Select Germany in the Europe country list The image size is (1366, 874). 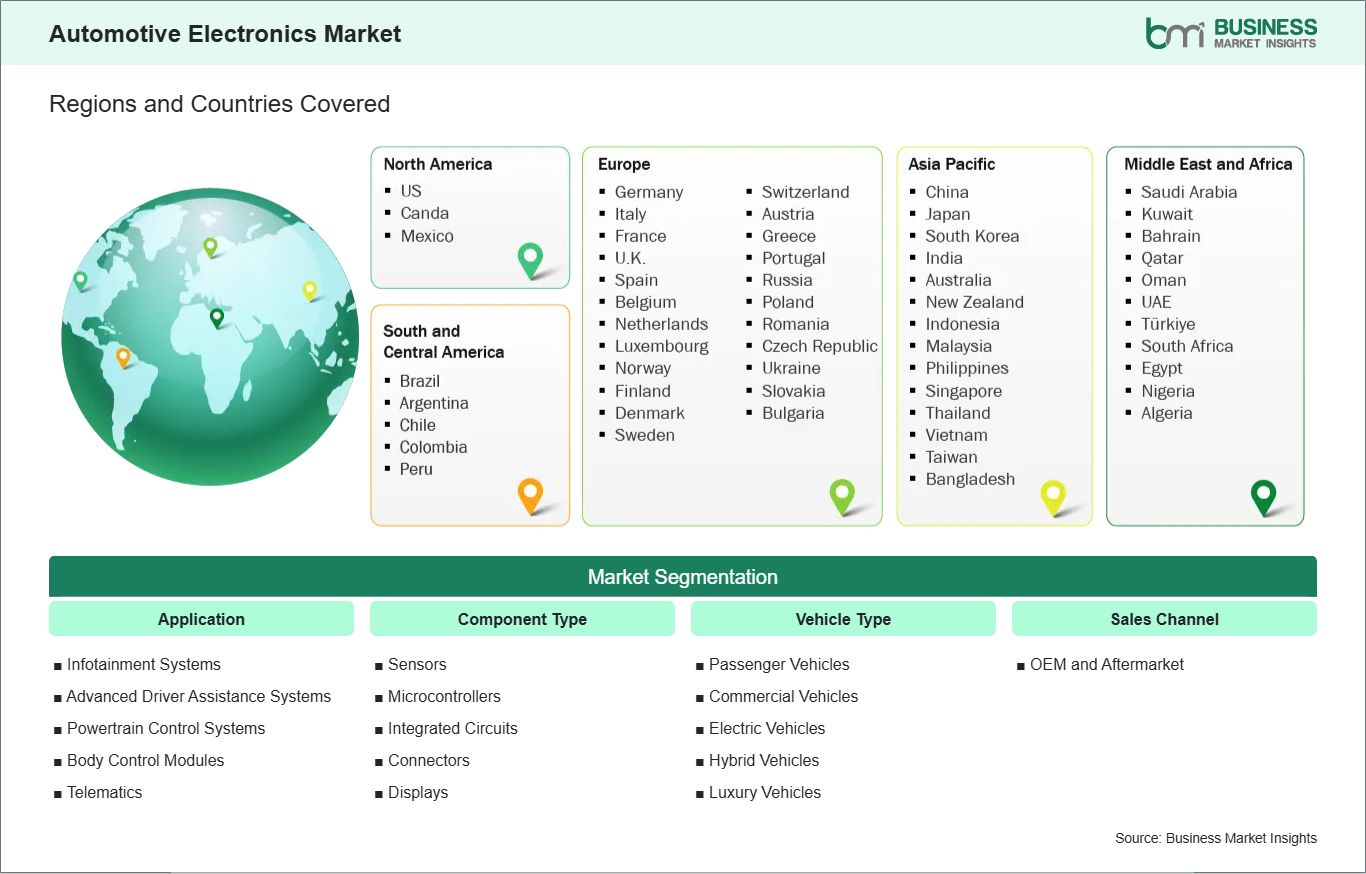point(650,192)
